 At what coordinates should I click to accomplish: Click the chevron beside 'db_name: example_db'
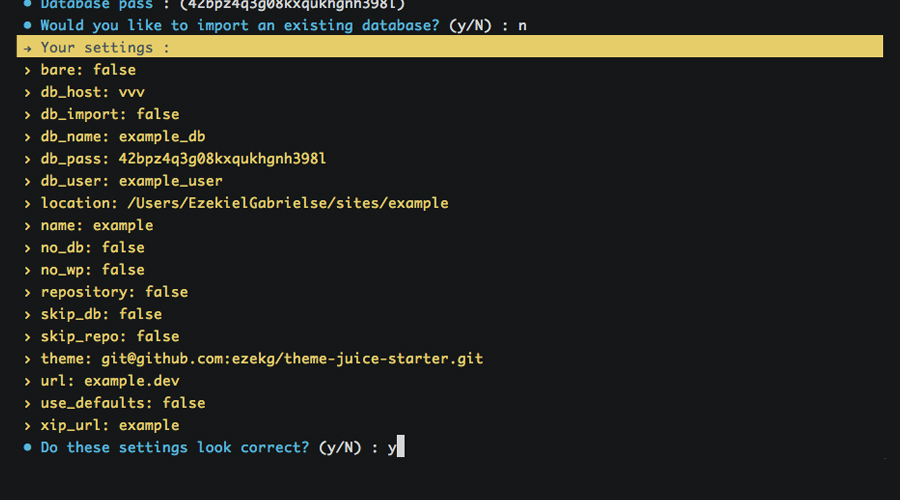(x=27, y=137)
